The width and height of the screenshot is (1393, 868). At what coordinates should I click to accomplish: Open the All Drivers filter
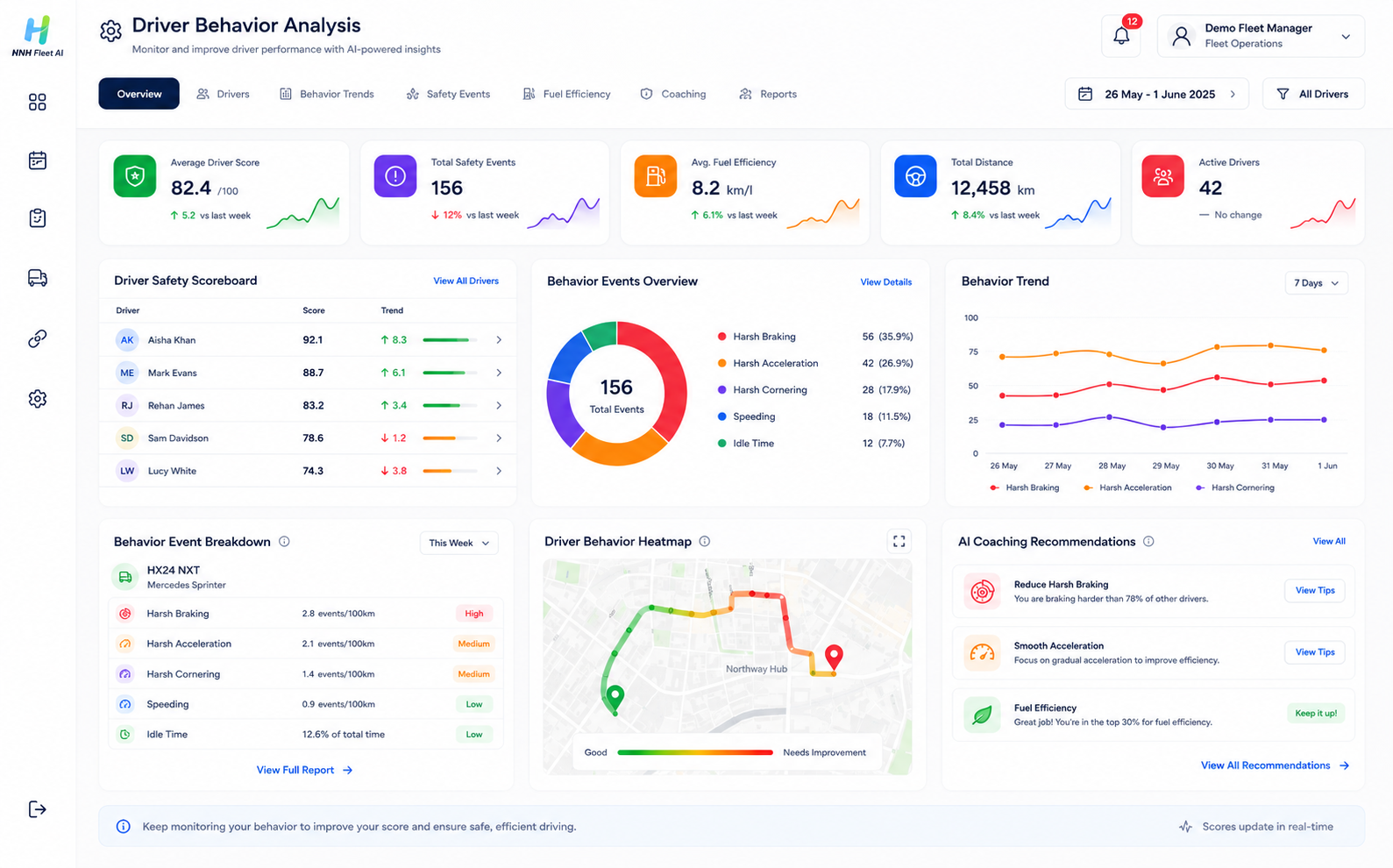pos(1313,94)
